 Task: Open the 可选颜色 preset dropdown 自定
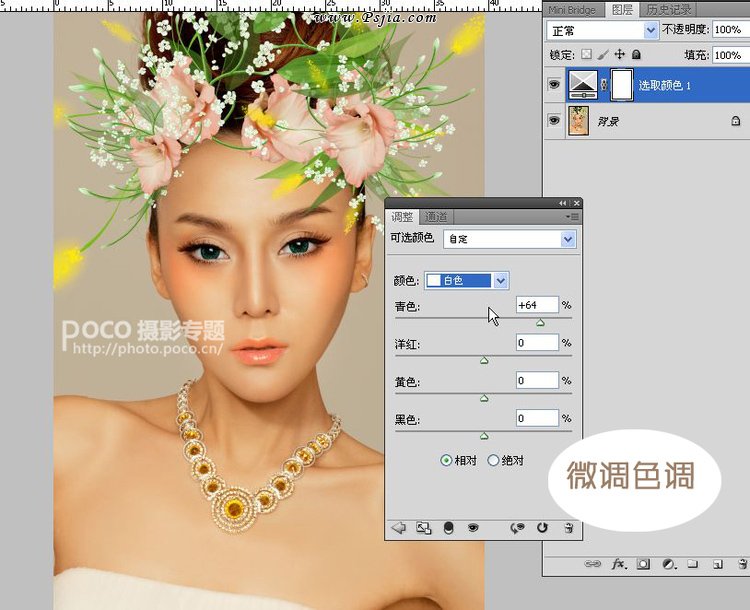pos(509,239)
